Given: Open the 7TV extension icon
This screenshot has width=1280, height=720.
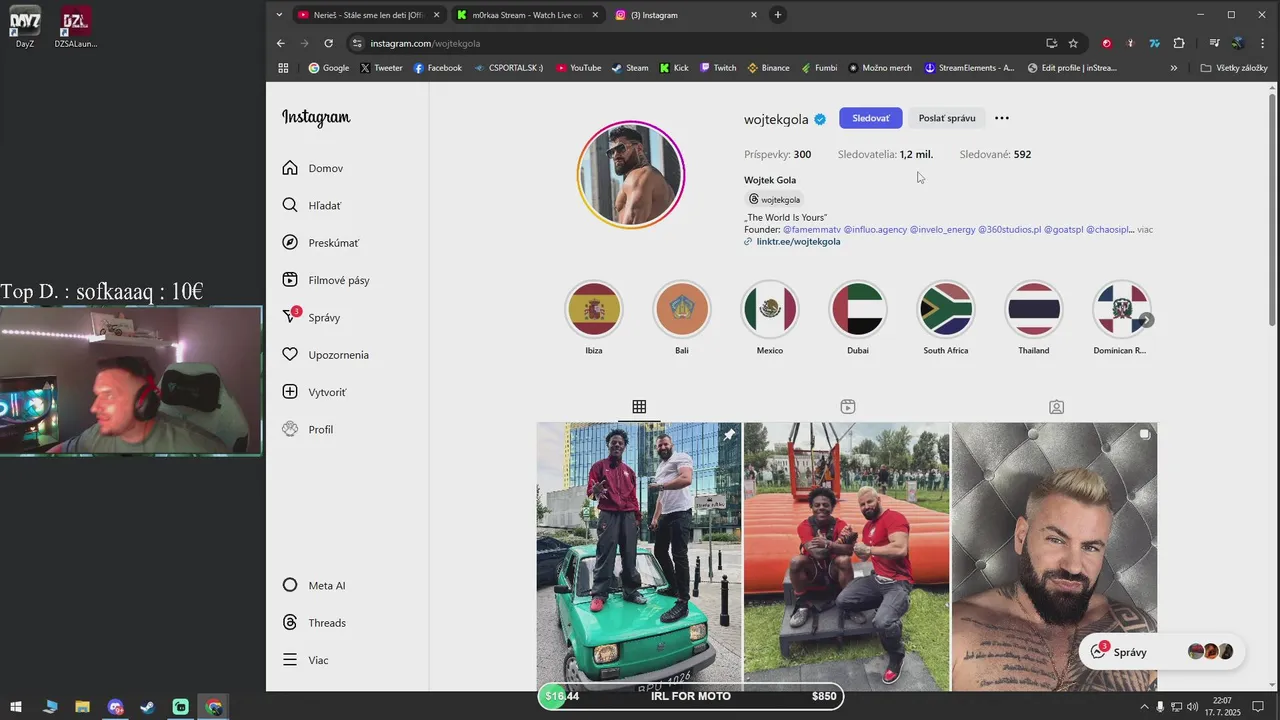Looking at the screenshot, I should [x=1155, y=43].
